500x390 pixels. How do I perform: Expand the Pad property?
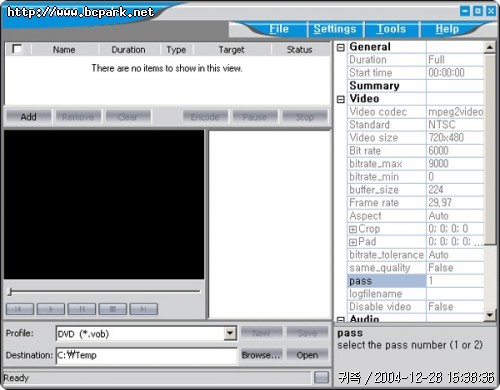353,242
